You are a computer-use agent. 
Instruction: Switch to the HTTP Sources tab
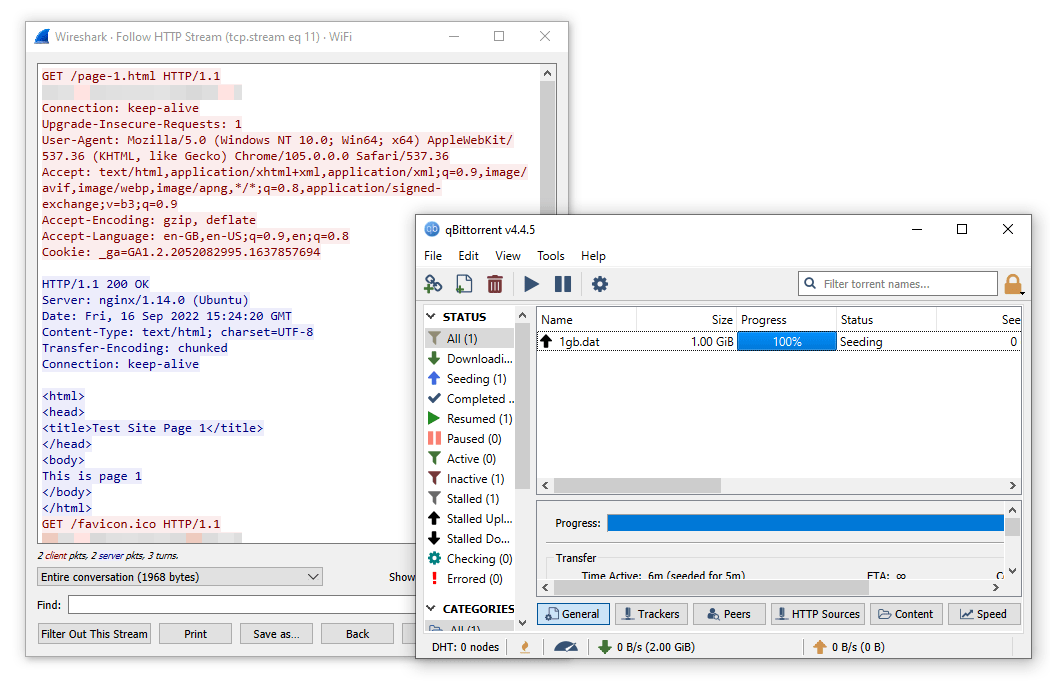(x=818, y=614)
